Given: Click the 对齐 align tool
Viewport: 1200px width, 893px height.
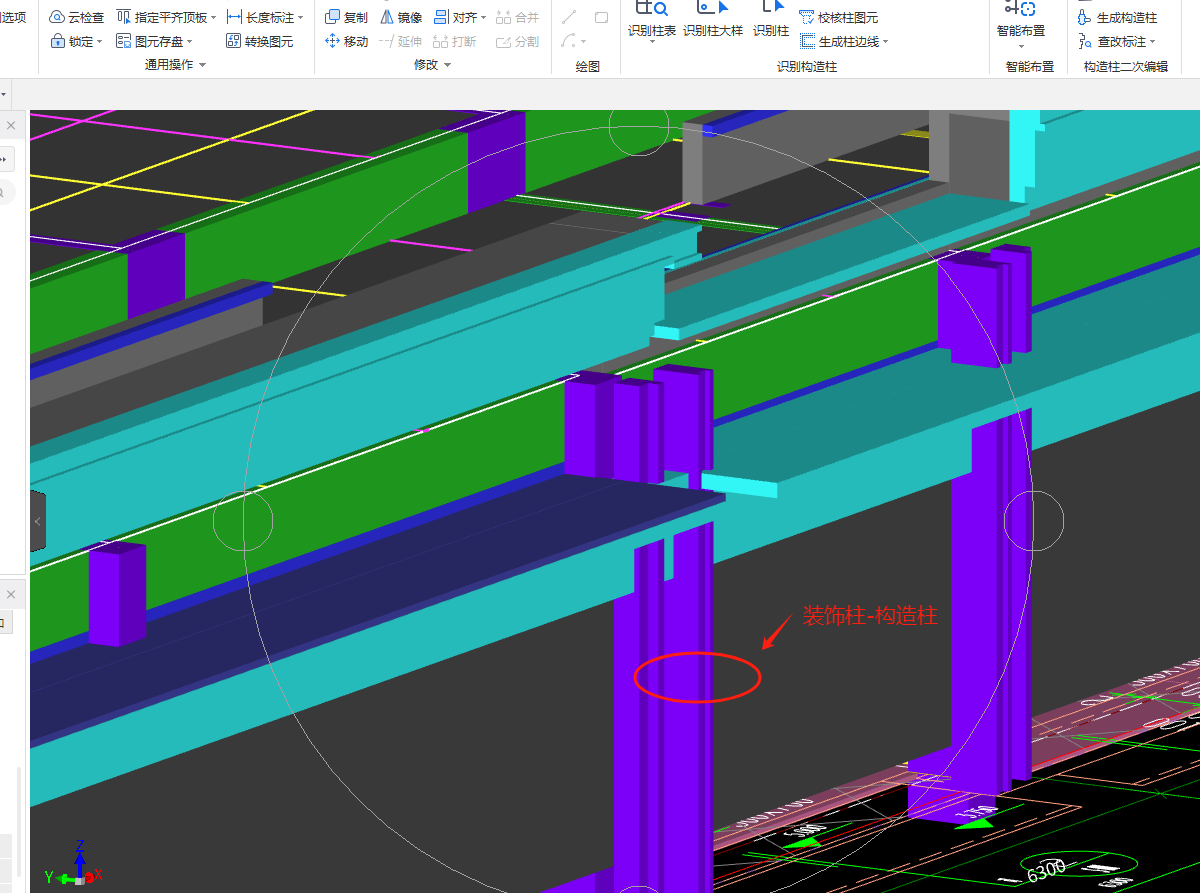Looking at the screenshot, I should coord(455,17).
